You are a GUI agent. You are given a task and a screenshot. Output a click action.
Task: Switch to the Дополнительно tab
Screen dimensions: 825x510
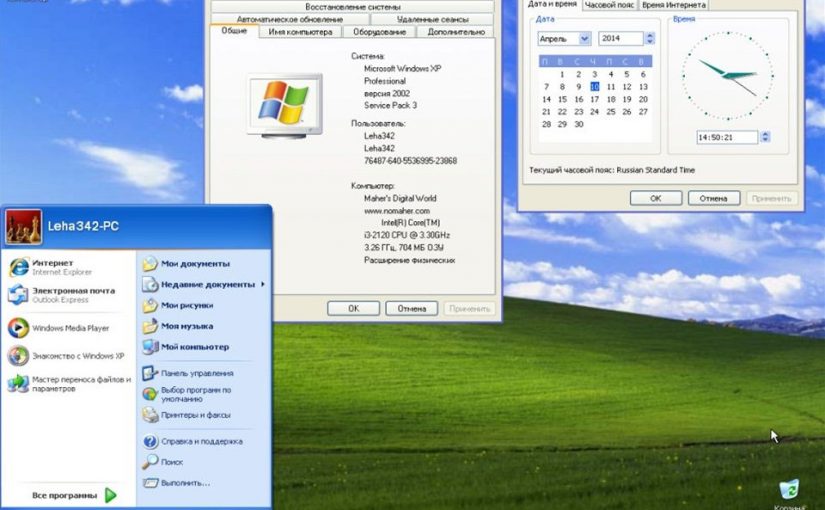[x=456, y=32]
